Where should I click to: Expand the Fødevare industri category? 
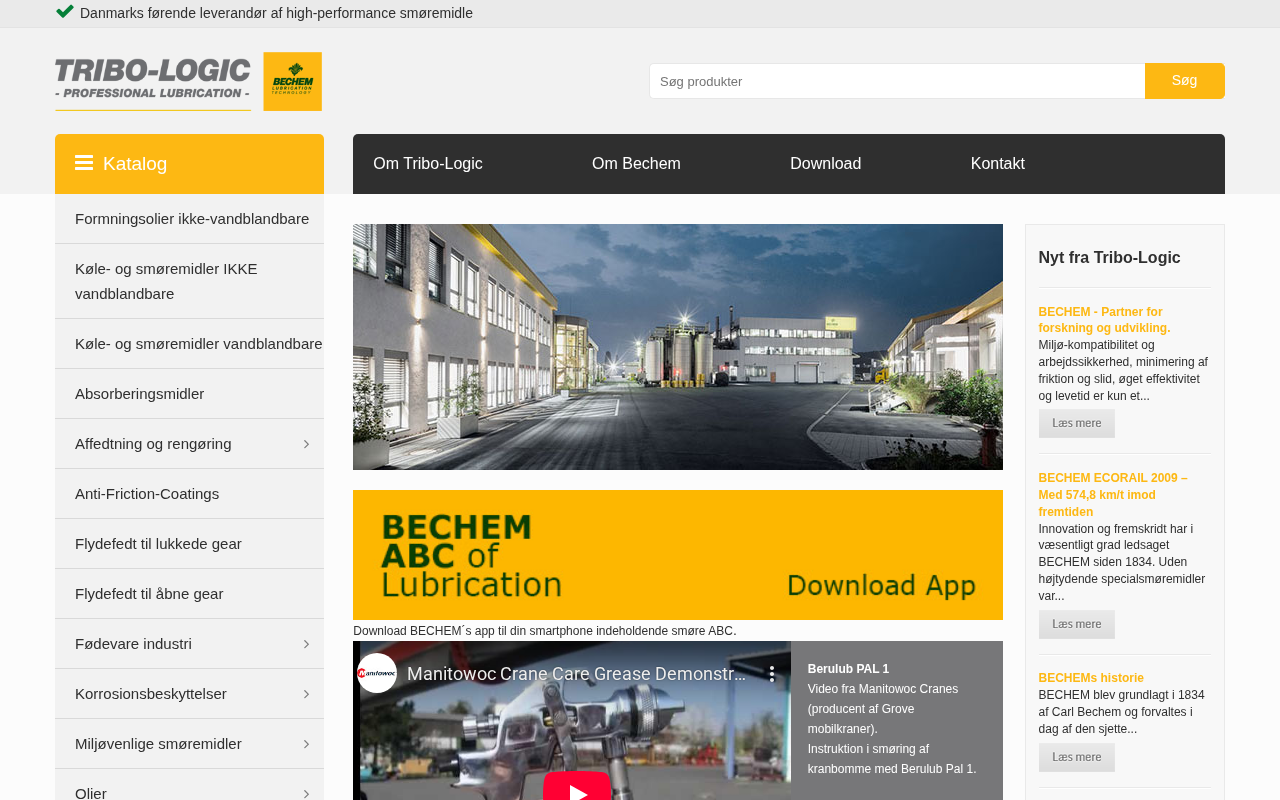[306, 644]
